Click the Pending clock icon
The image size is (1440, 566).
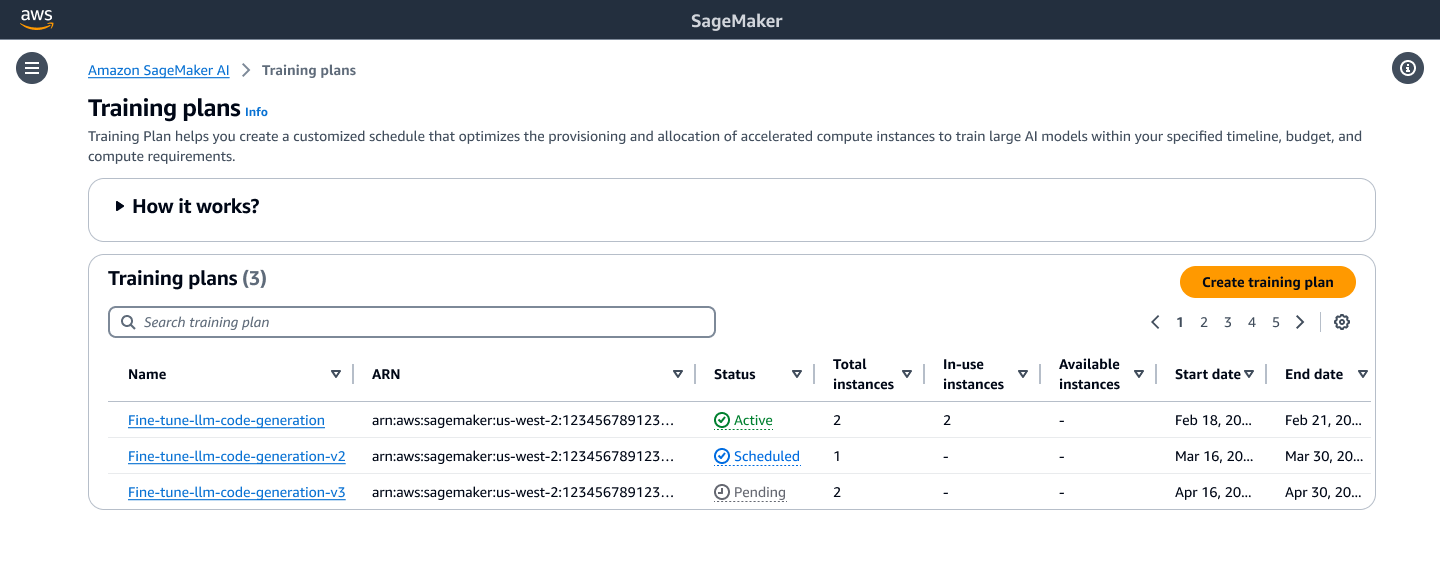click(x=722, y=493)
